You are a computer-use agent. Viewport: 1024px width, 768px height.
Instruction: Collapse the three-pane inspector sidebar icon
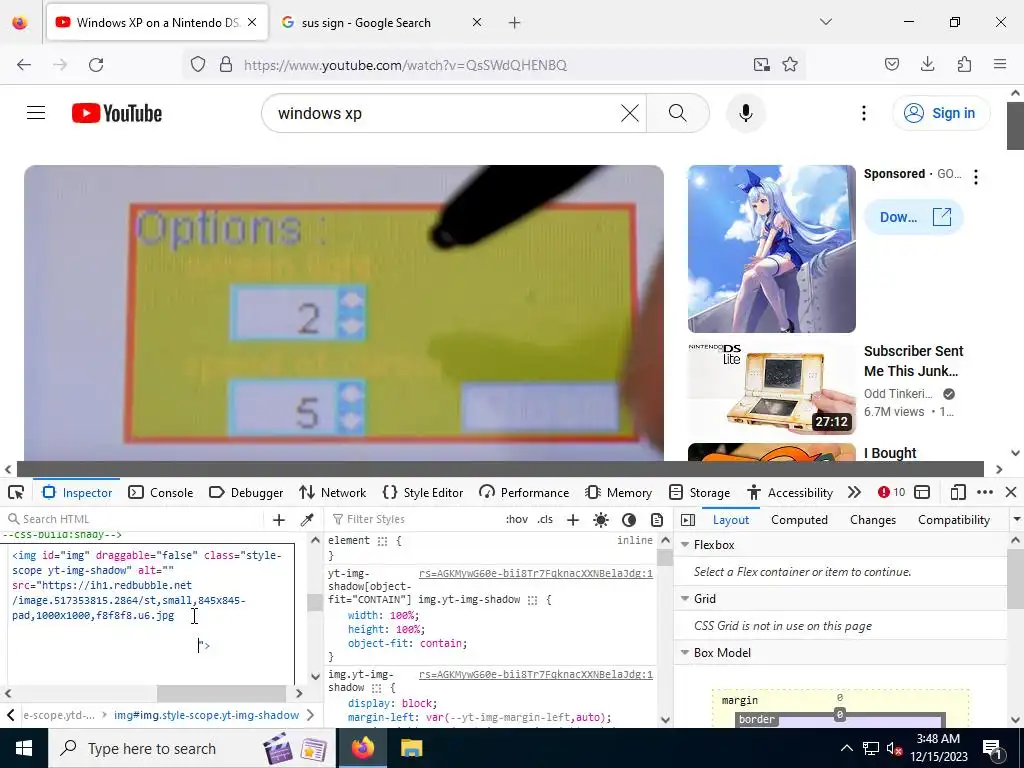[688, 520]
